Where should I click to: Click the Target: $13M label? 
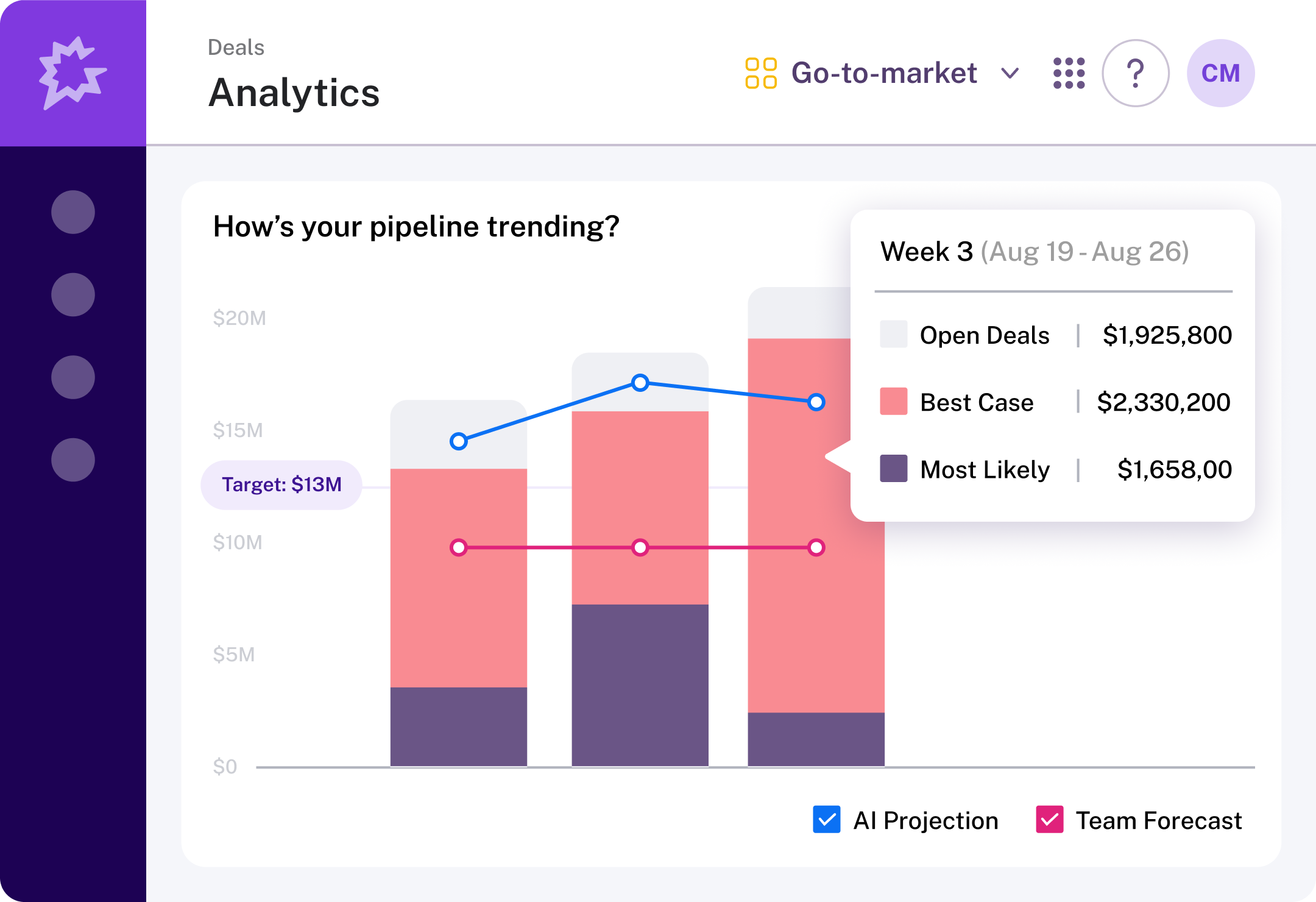pos(281,484)
